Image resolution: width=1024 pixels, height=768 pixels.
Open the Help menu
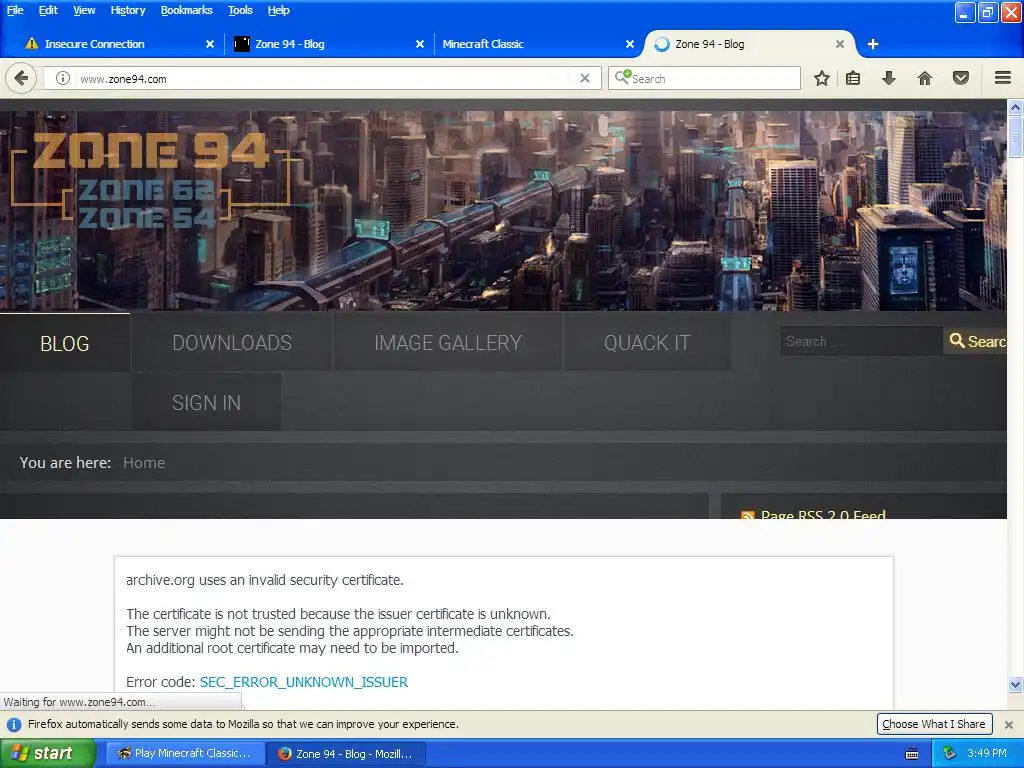click(x=278, y=10)
